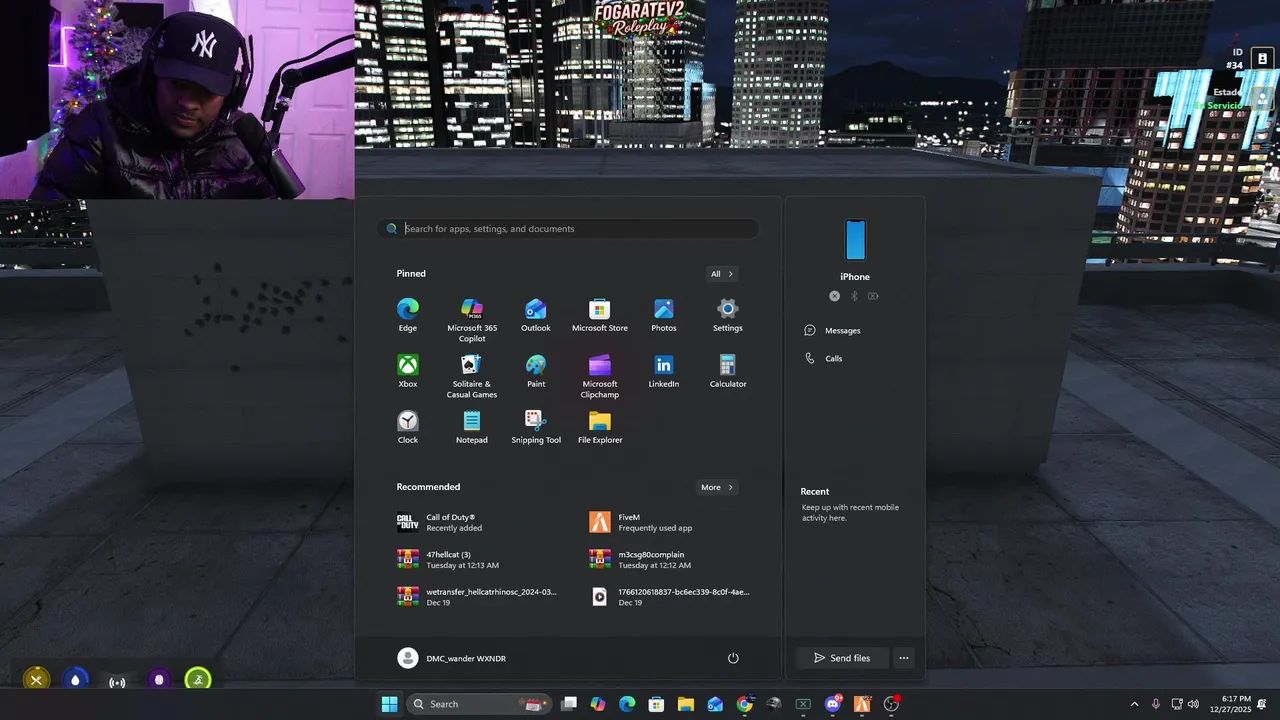Open Solitaire & Casual Games
This screenshot has width=1280, height=720.
472,376
